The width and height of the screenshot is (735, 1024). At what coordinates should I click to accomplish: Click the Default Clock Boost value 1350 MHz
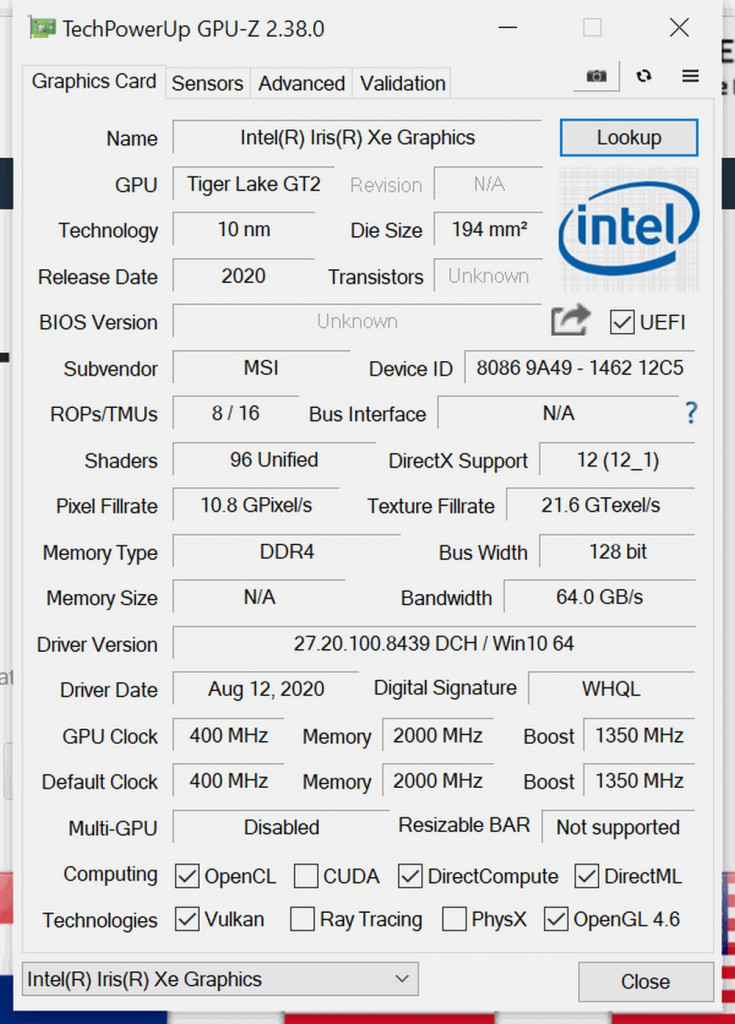point(639,780)
